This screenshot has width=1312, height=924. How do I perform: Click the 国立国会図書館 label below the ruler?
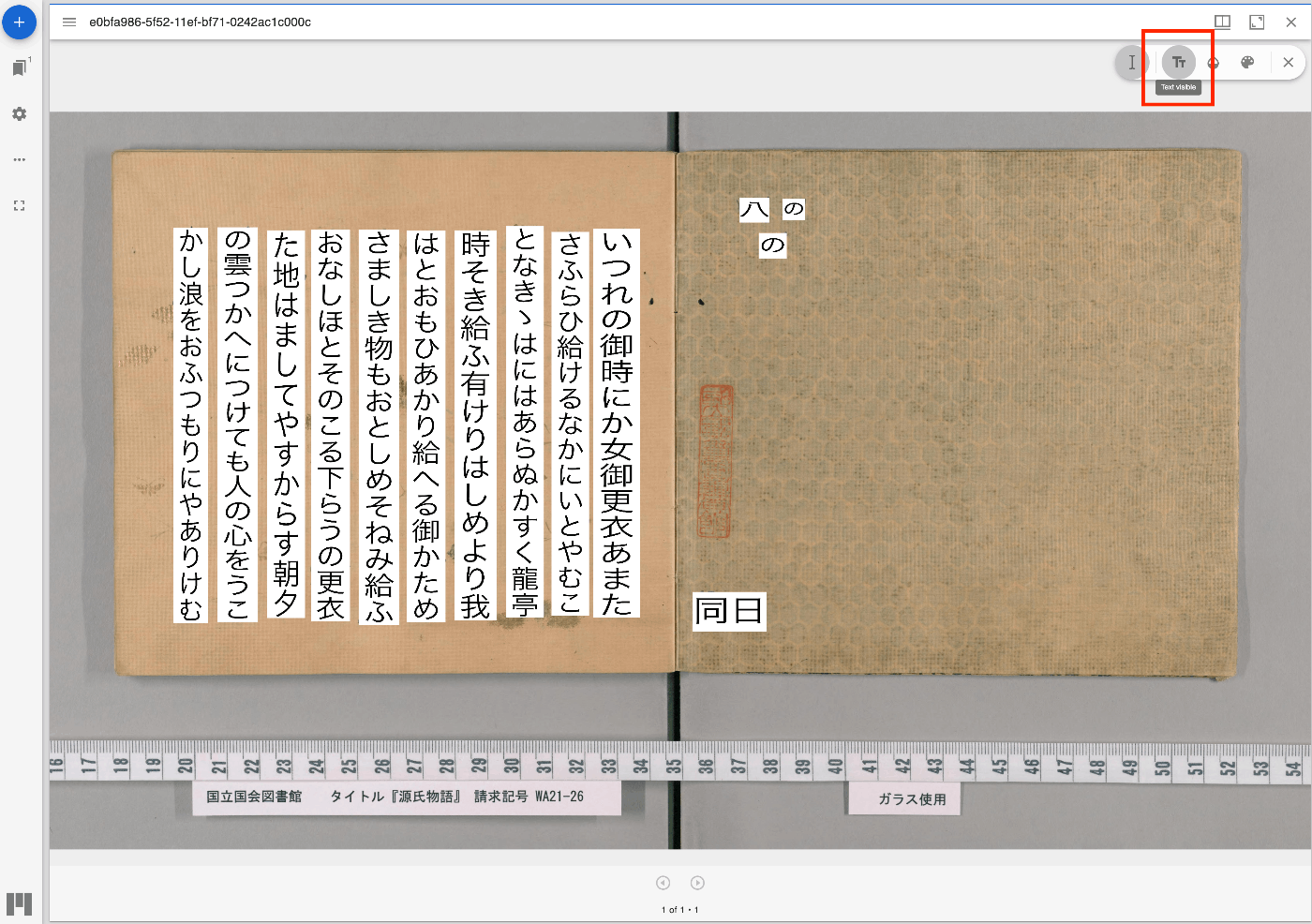pyautogui.click(x=255, y=797)
